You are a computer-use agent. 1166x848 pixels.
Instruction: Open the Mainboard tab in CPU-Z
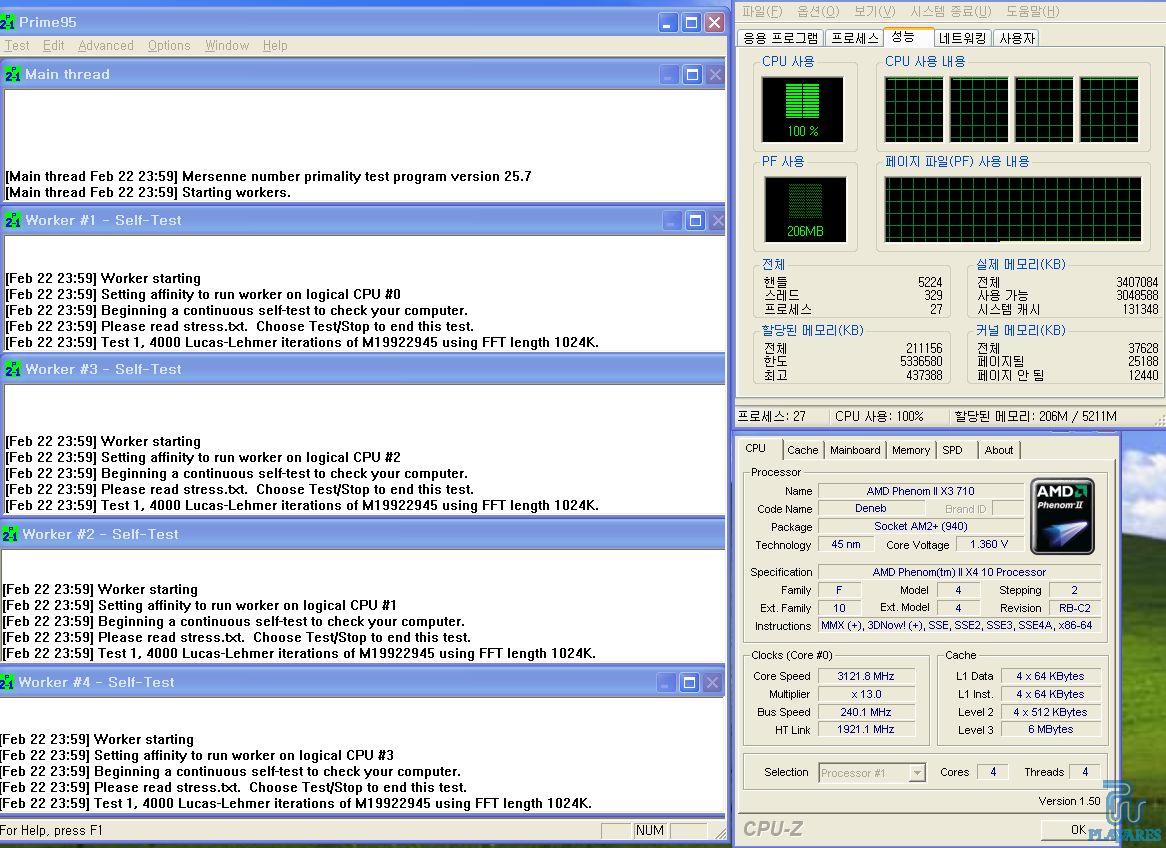click(855, 450)
